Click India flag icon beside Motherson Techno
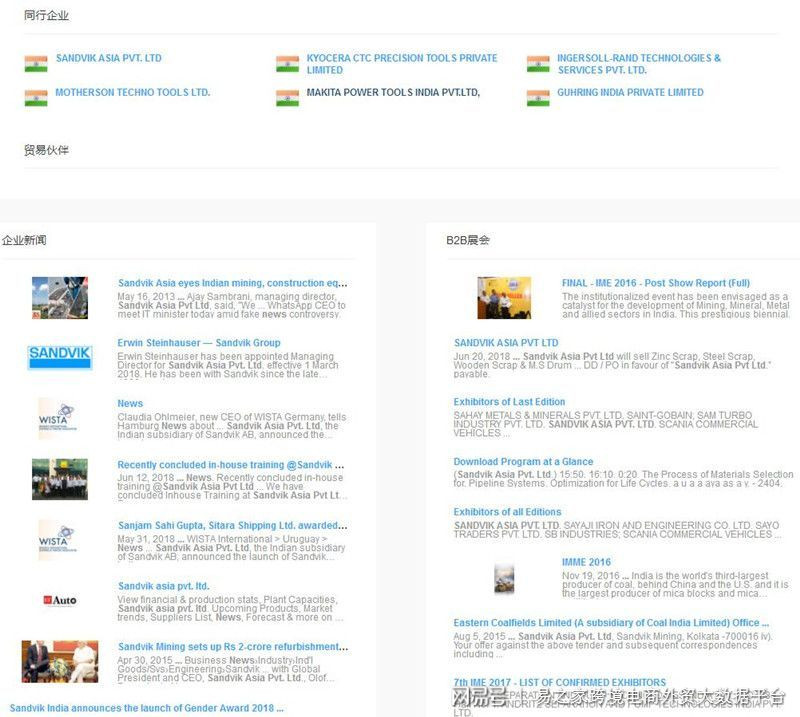The image size is (800, 717). point(36,97)
